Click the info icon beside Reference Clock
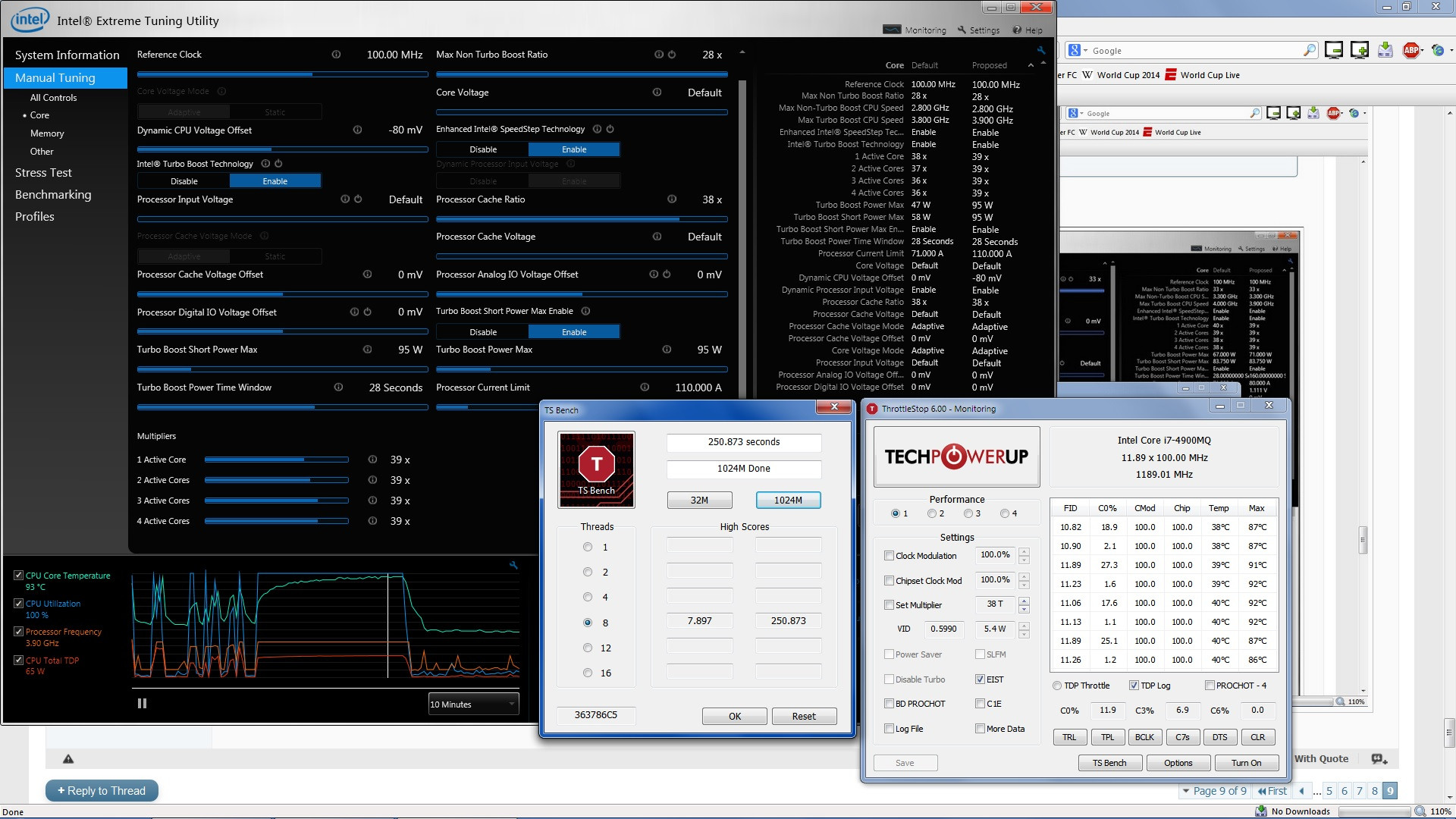 coord(336,55)
